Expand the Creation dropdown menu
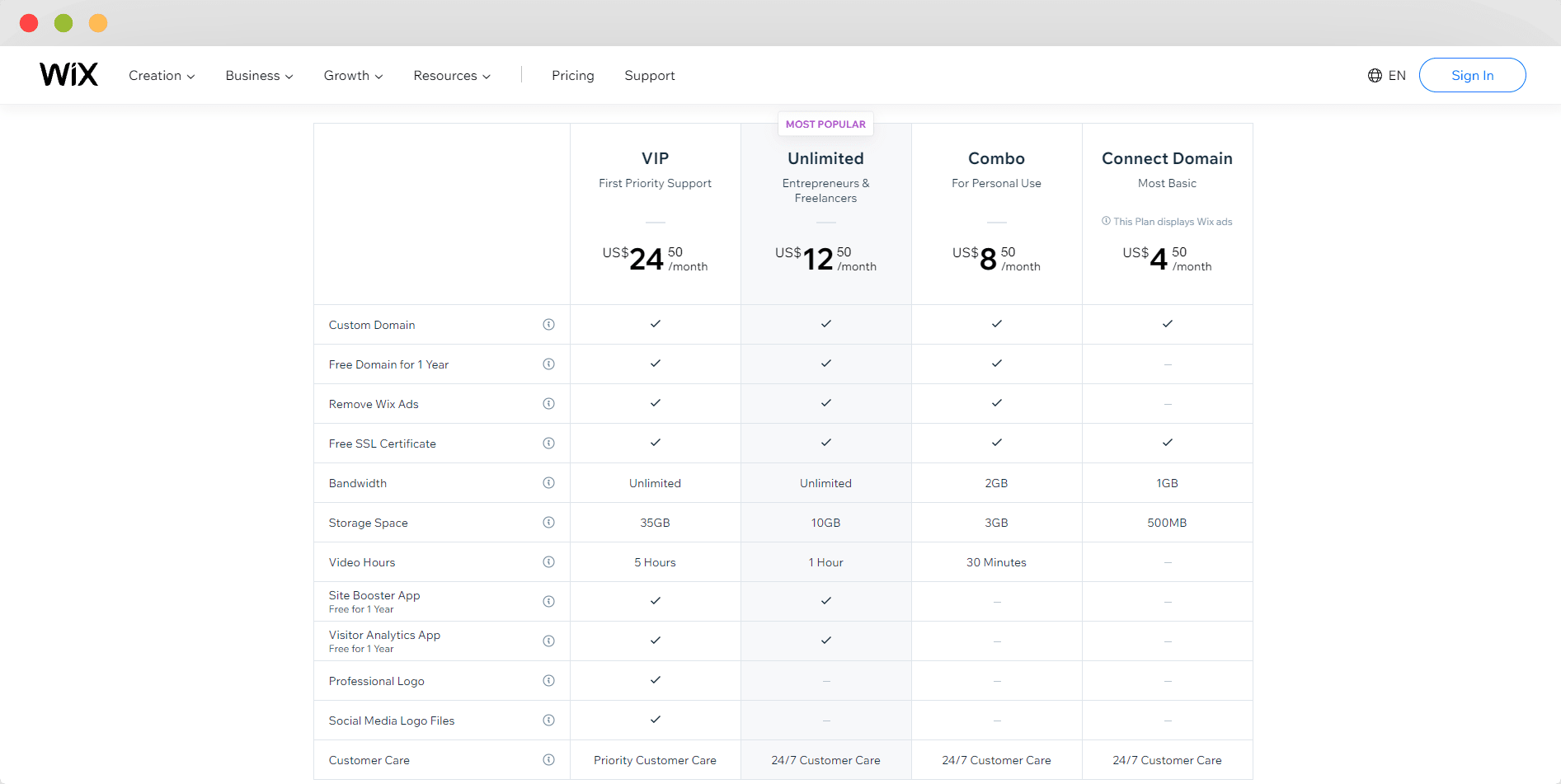Viewport: 1561px width, 784px height. [162, 76]
